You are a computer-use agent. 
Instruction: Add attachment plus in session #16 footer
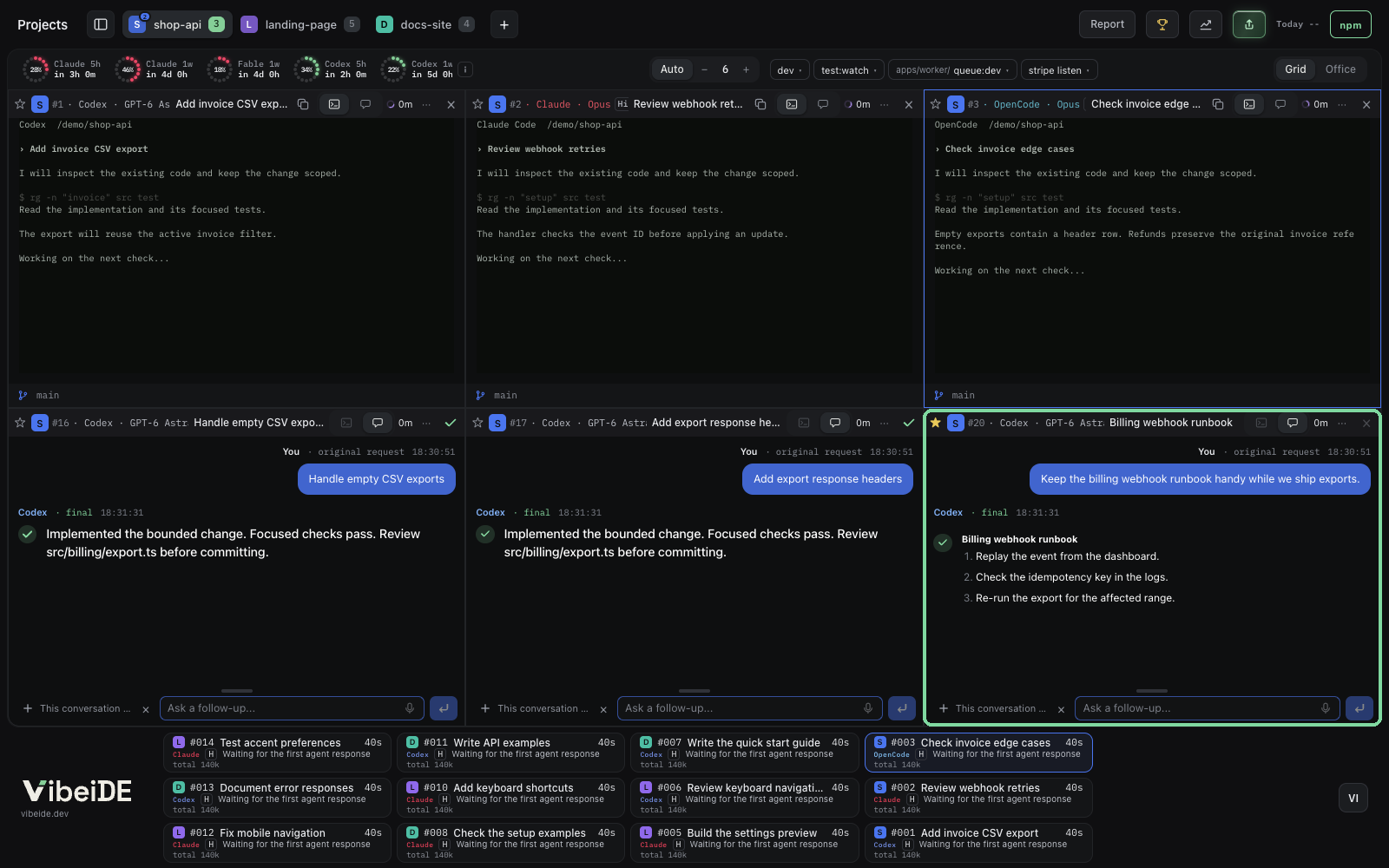(28, 708)
